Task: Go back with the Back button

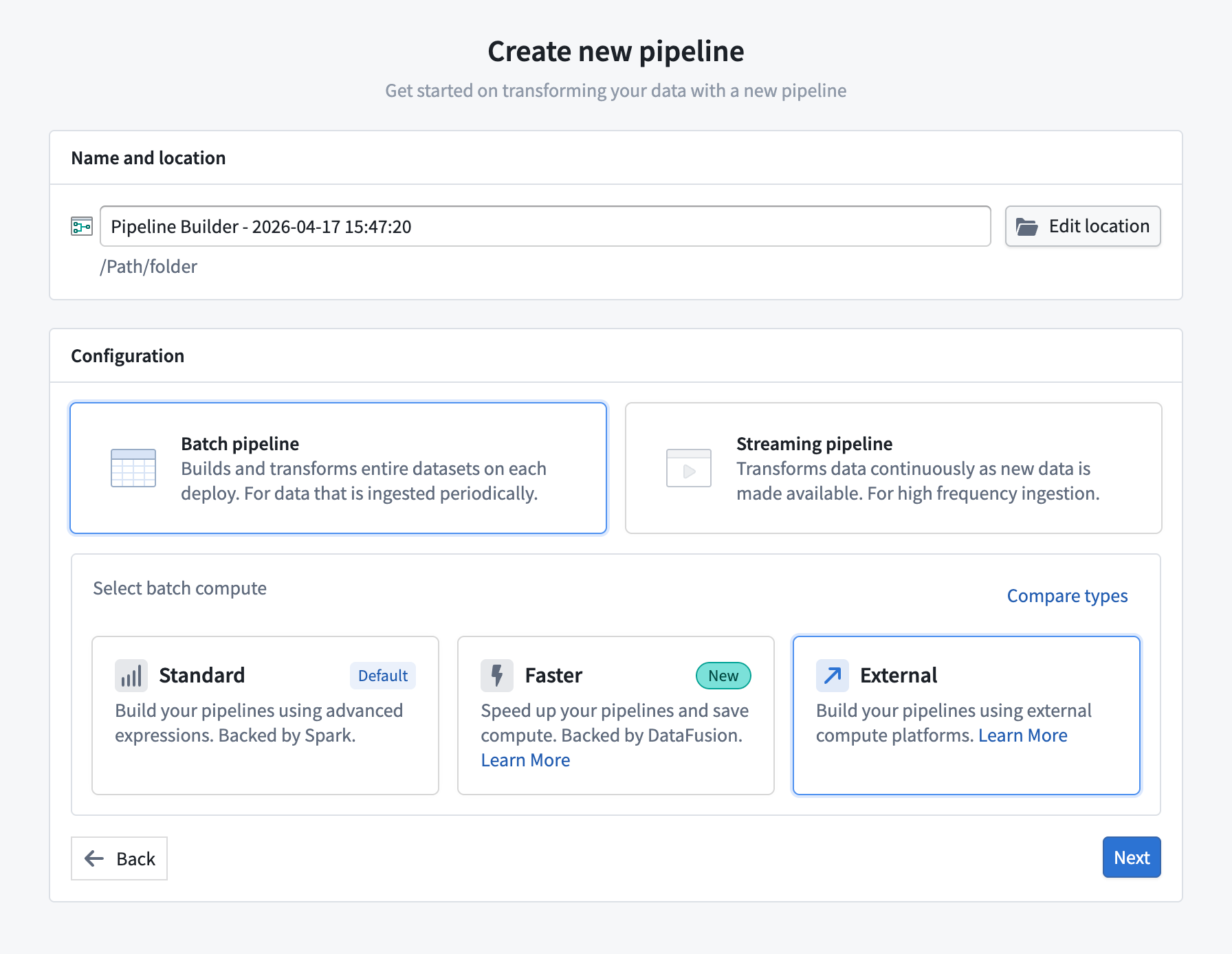Action: coord(119,858)
